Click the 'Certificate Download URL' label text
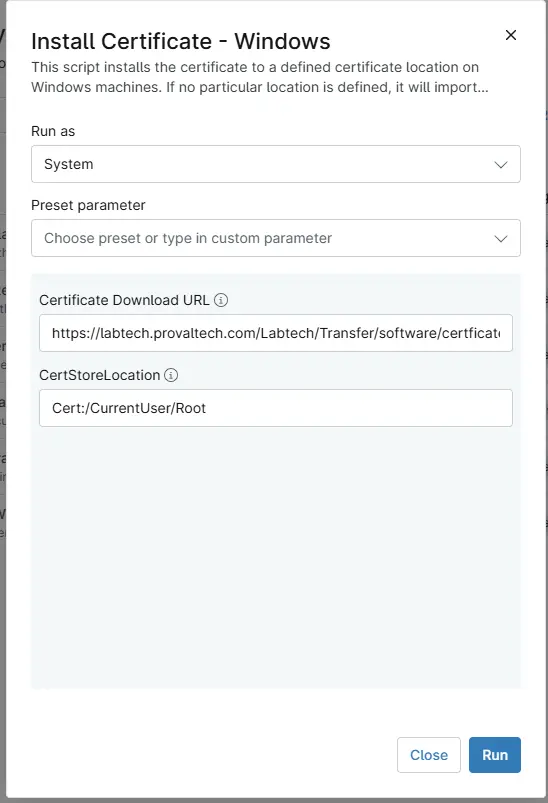Screen dimensions: 548x803 click(124, 300)
